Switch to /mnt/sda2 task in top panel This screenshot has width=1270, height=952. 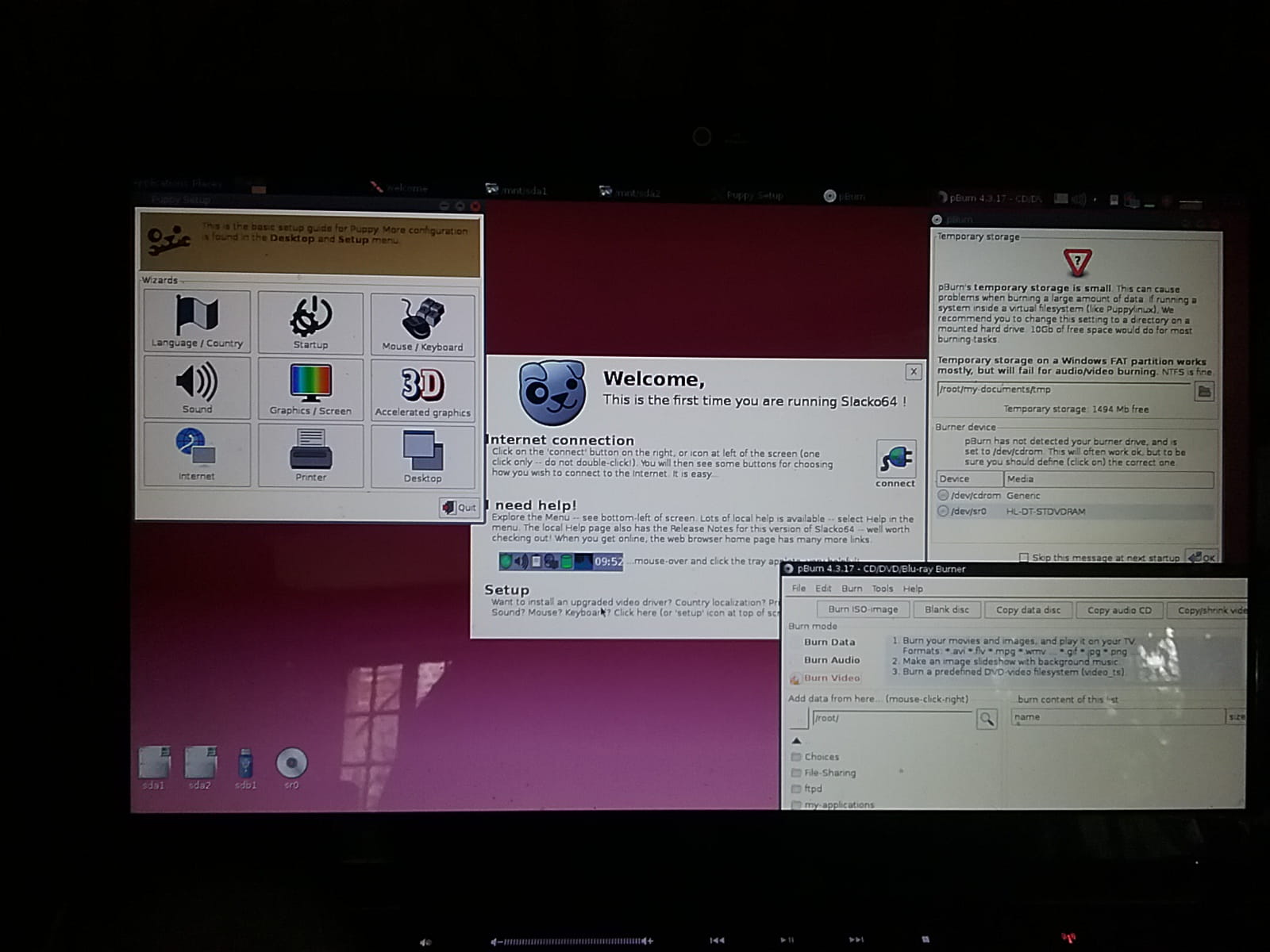(x=629, y=192)
